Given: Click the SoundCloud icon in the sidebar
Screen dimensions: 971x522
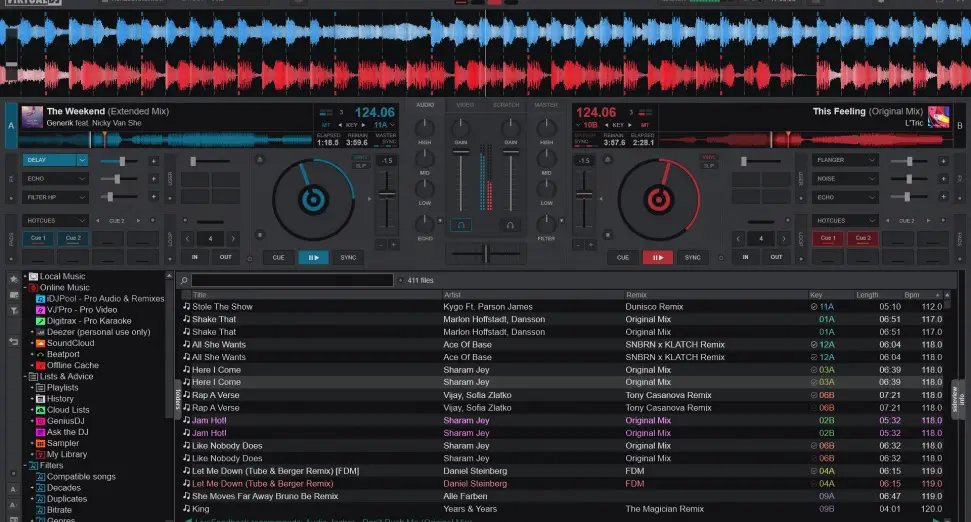Looking at the screenshot, I should 40,343.
